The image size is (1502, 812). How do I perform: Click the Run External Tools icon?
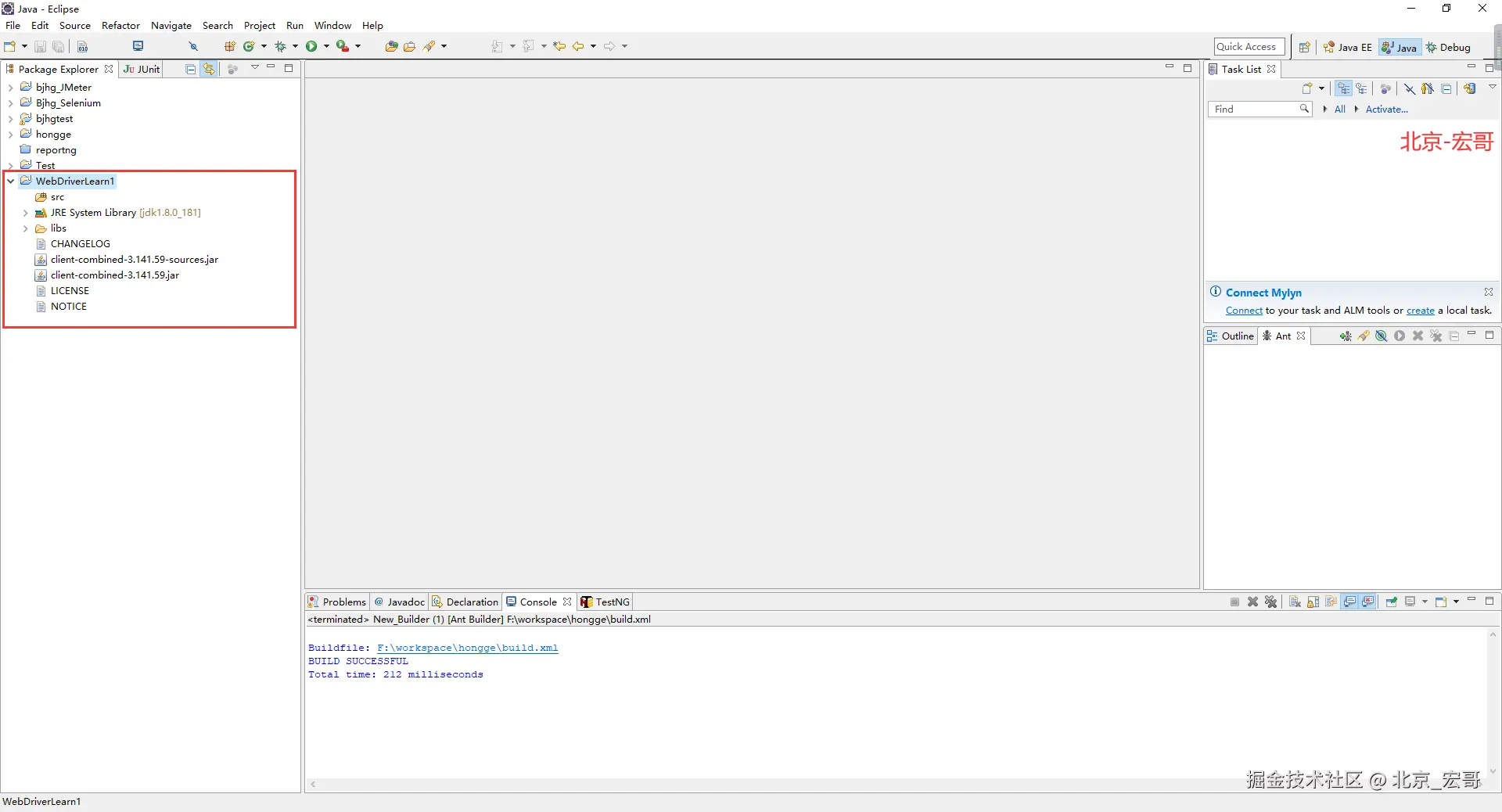(343, 46)
